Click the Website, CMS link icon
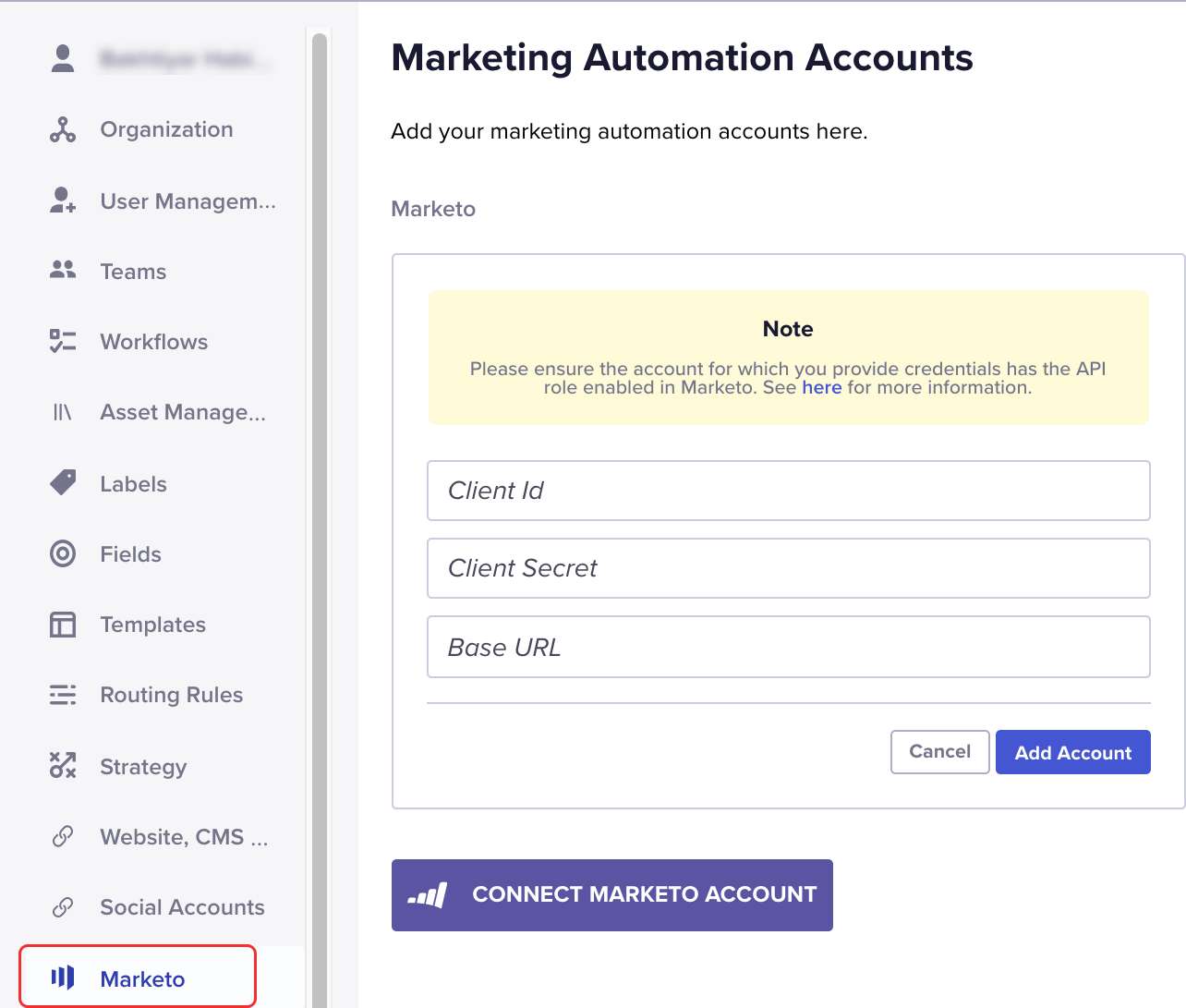The width and height of the screenshot is (1186, 1008). pyautogui.click(x=63, y=836)
